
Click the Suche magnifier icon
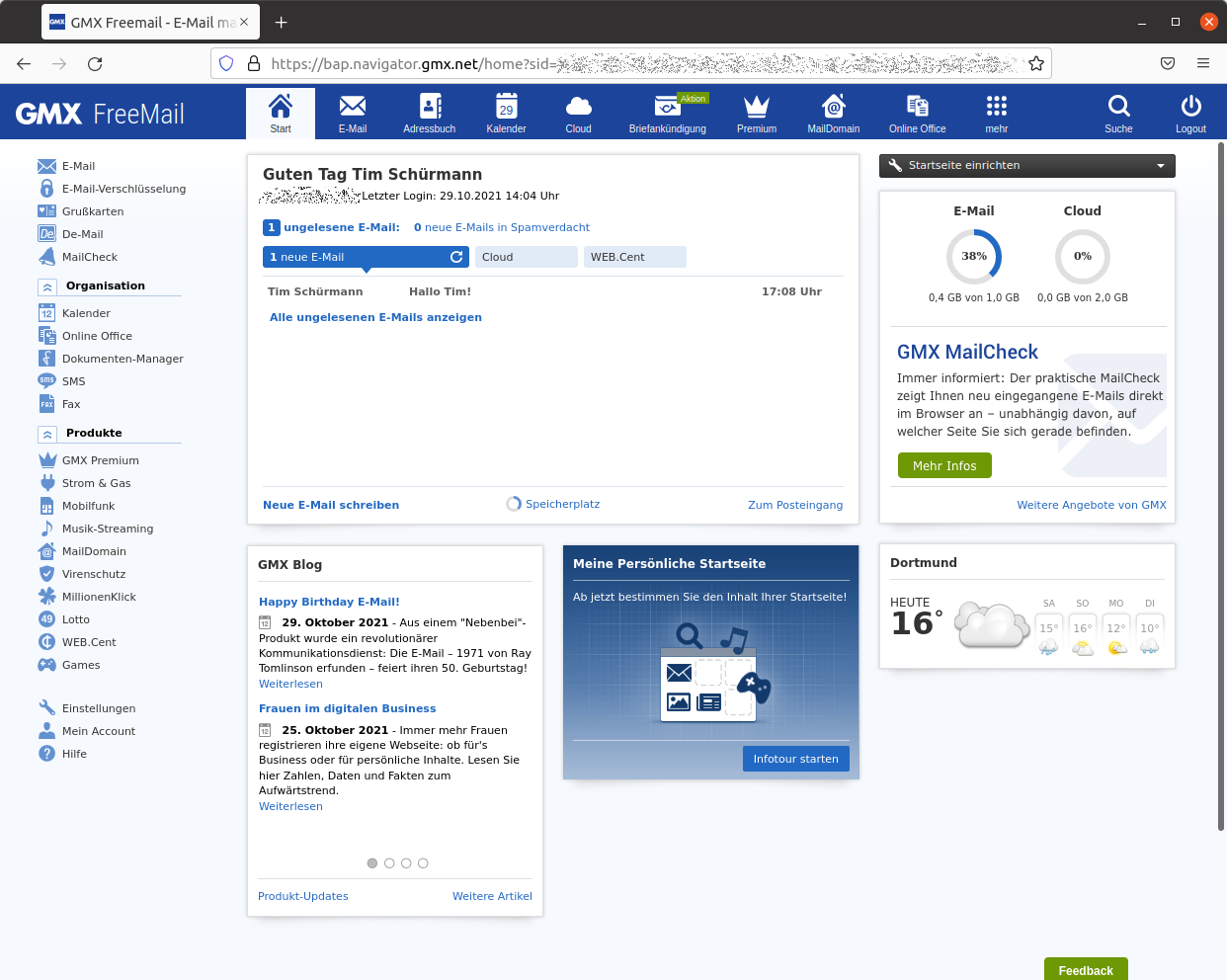click(x=1119, y=106)
